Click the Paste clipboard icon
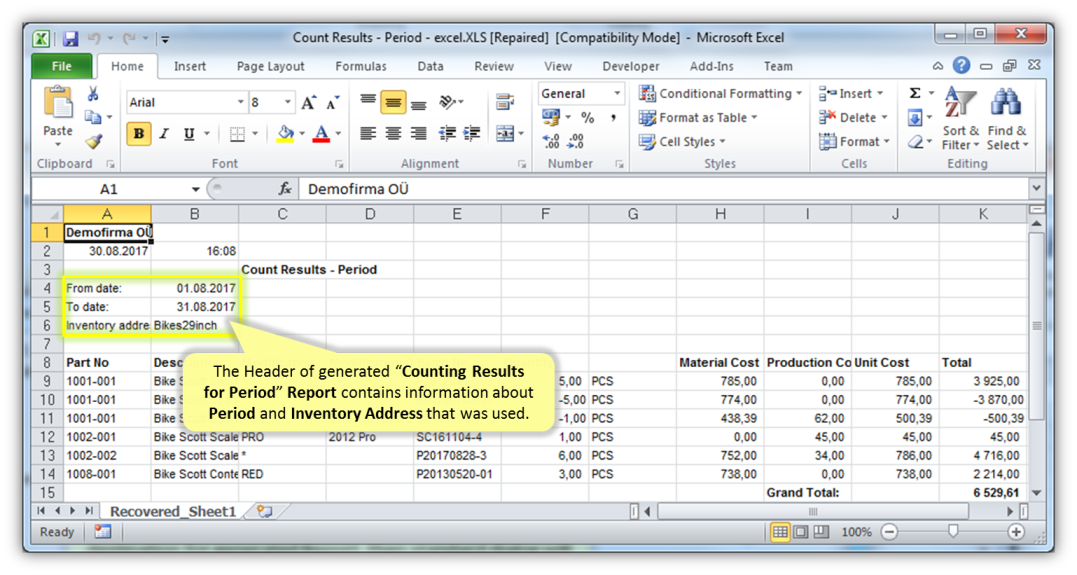Viewport: 1077px width, 575px height. (x=58, y=104)
